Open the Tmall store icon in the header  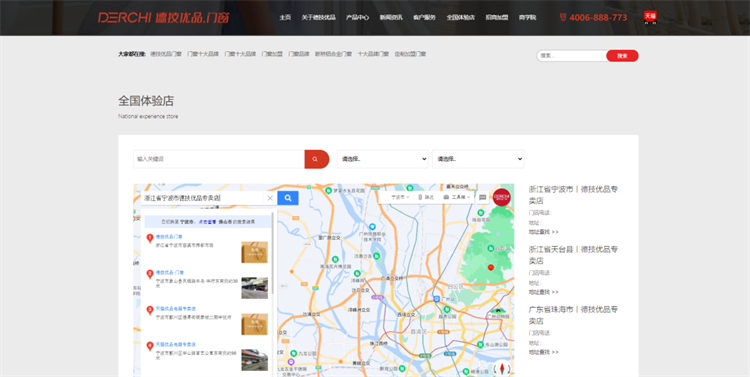click(650, 17)
